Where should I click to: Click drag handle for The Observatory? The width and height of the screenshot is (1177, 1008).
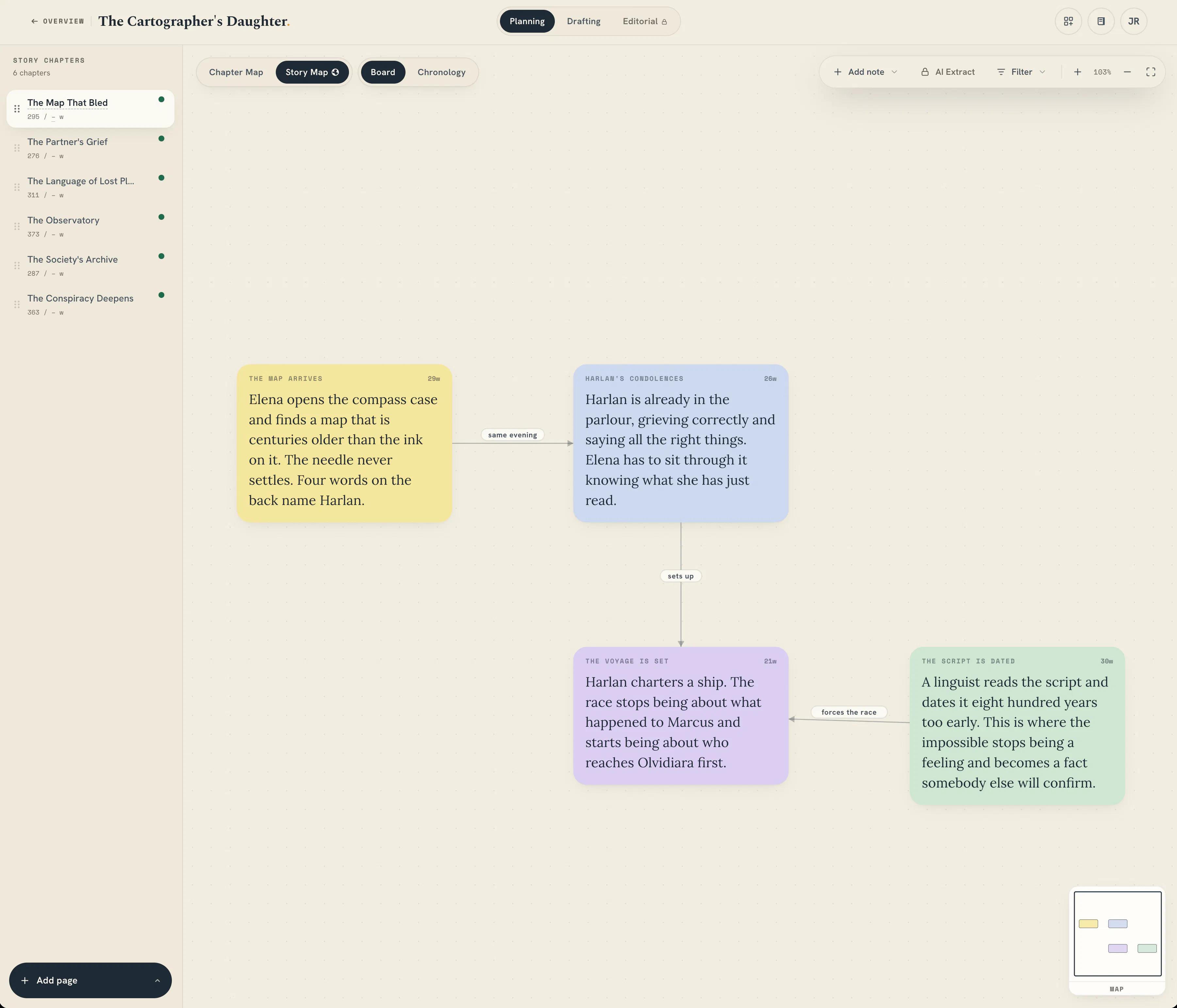17,226
